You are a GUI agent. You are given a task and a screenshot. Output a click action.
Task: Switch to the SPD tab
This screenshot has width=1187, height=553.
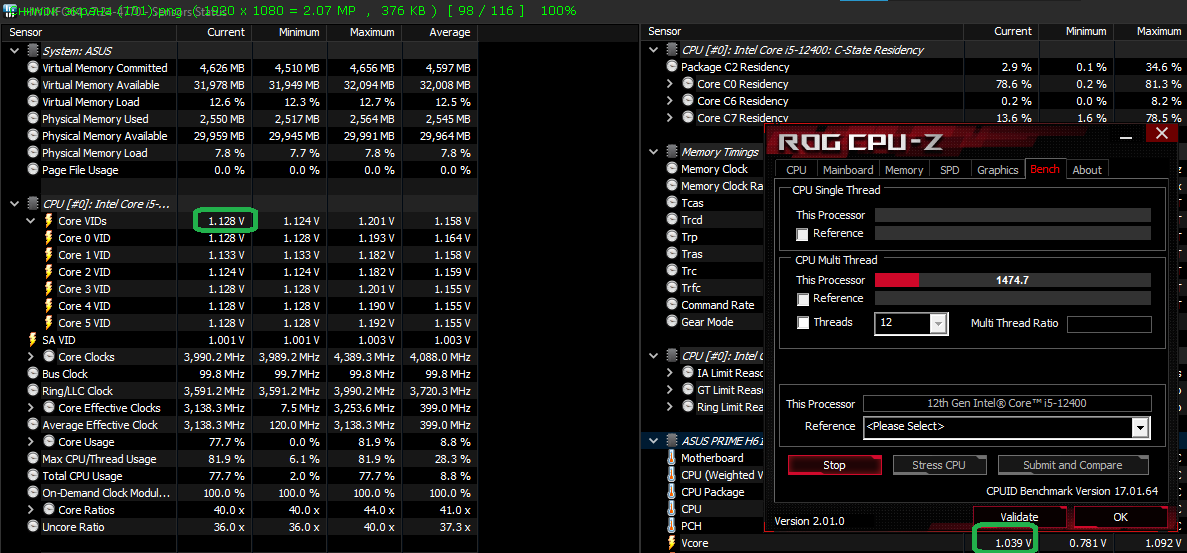[x=949, y=169]
